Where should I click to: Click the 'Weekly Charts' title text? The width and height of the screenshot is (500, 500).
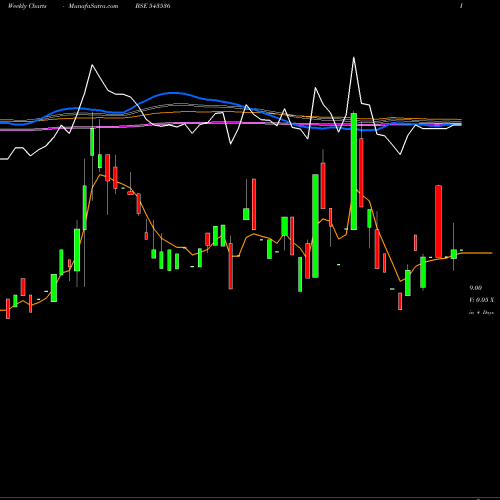pos(27,6)
